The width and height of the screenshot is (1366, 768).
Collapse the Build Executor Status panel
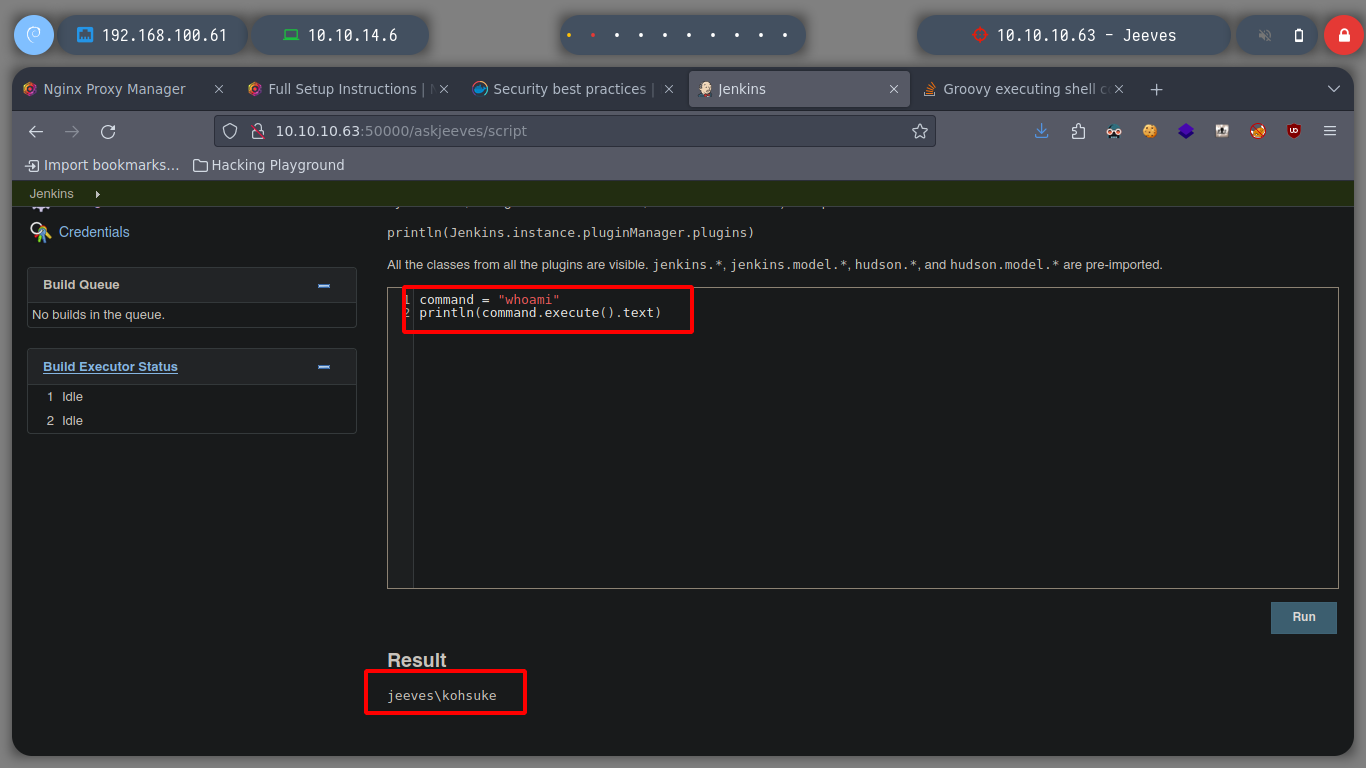324,367
